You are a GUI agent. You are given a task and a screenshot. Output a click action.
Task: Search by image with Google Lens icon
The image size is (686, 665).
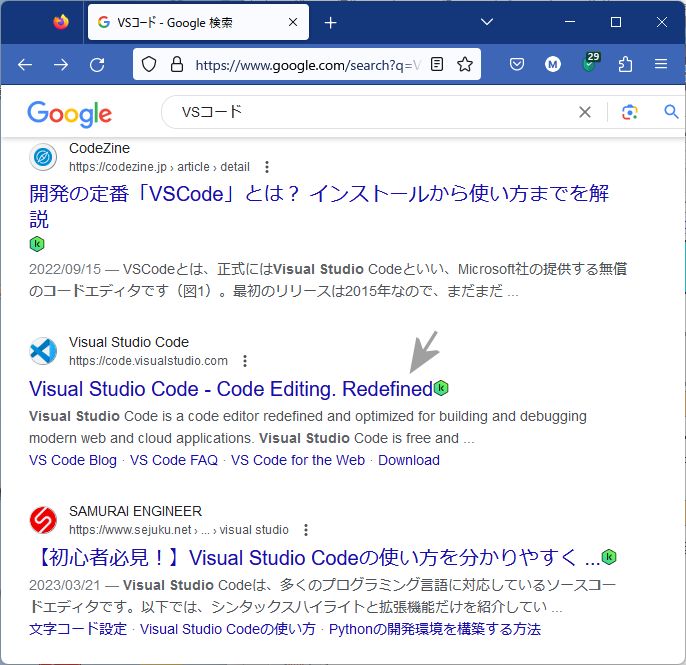point(630,112)
